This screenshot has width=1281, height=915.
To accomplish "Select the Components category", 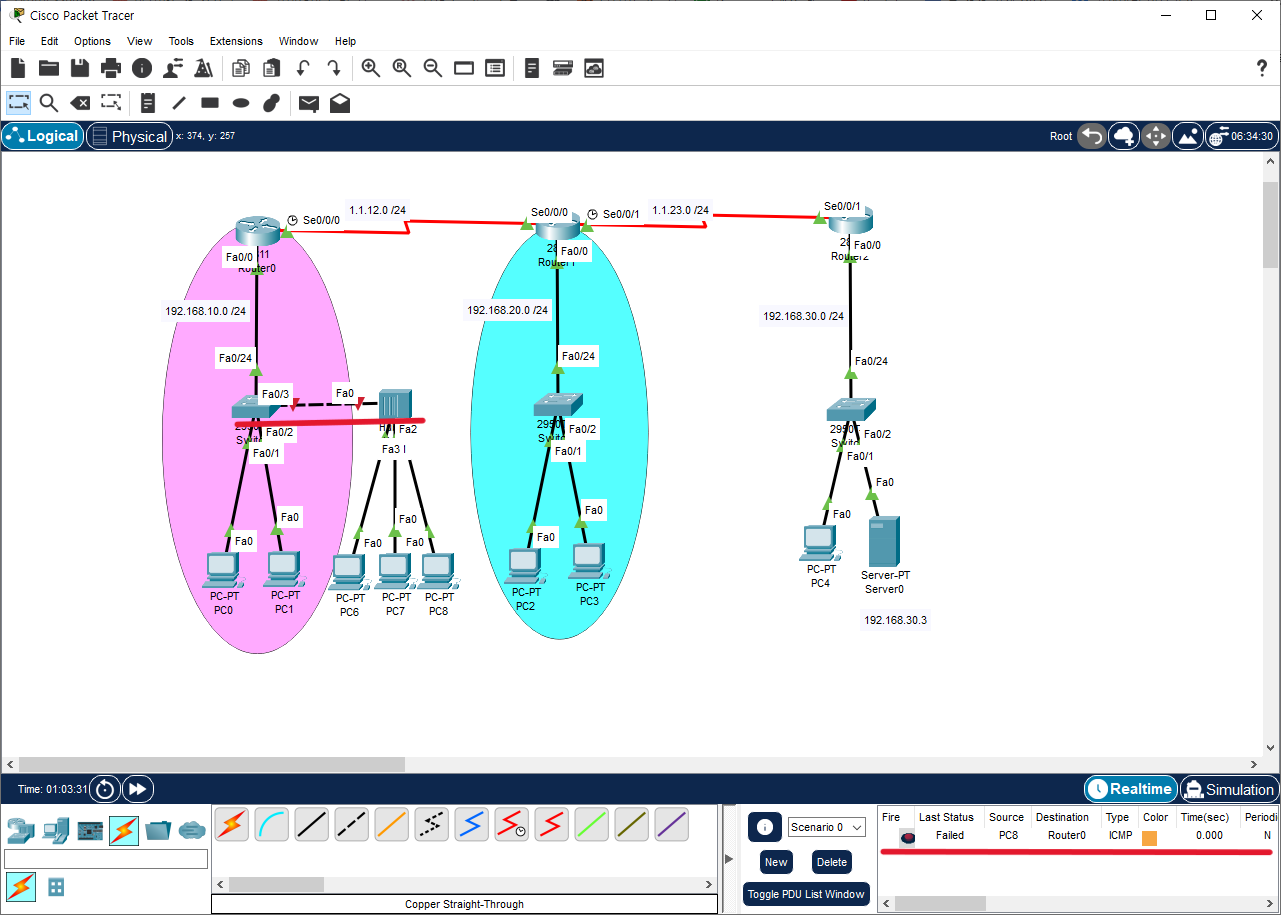I will [90, 830].
